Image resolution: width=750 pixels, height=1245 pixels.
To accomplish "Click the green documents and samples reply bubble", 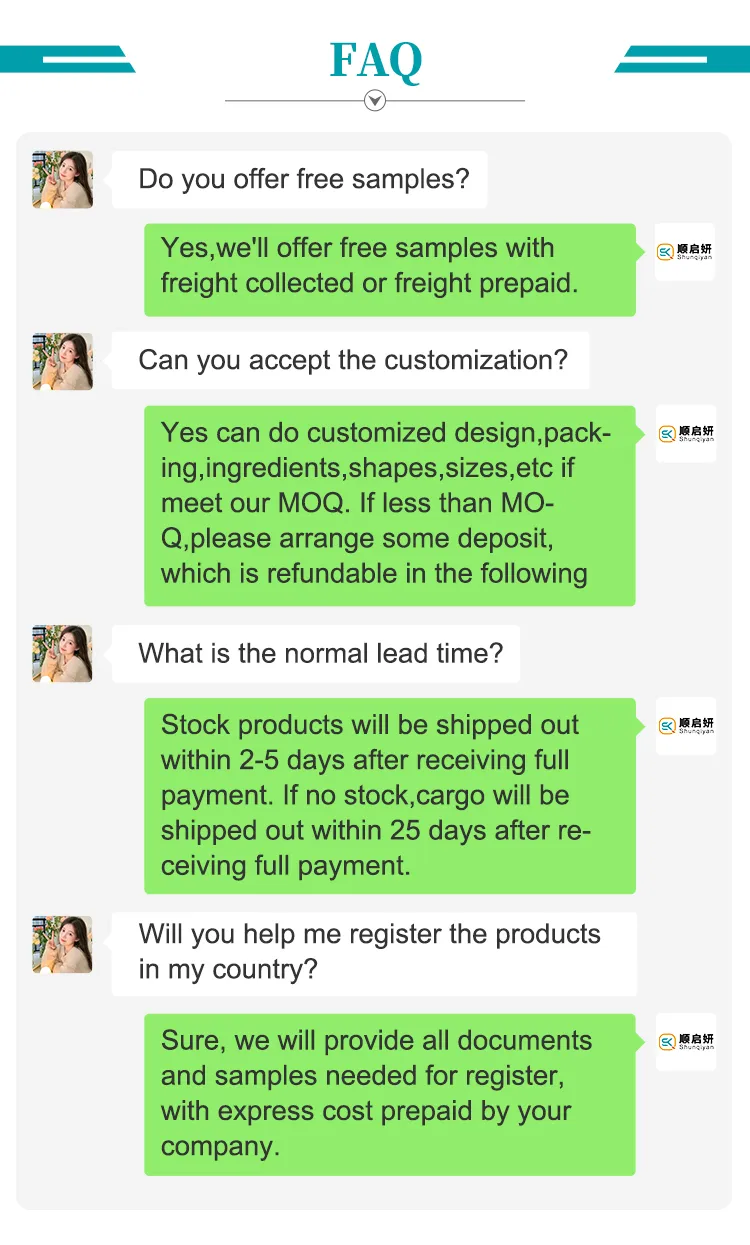I will (x=390, y=1094).
